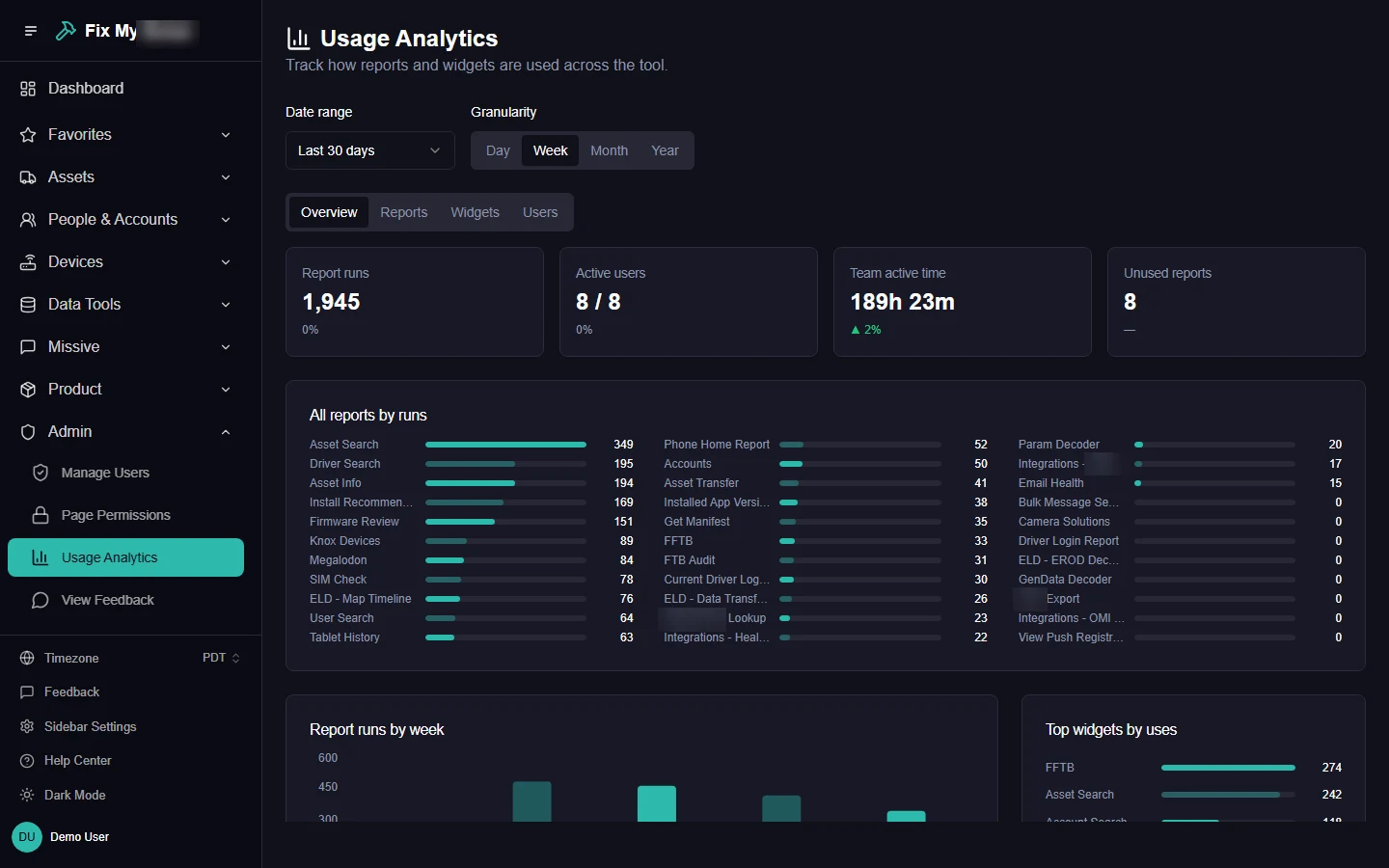Switch to the Users tab
The height and width of the screenshot is (868, 1389).
point(540,212)
